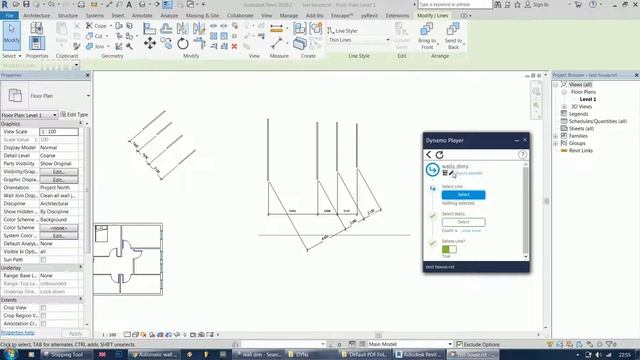Select the Offset tool in Modify panel
This screenshot has width=640, height=360.
click(x=166, y=29)
